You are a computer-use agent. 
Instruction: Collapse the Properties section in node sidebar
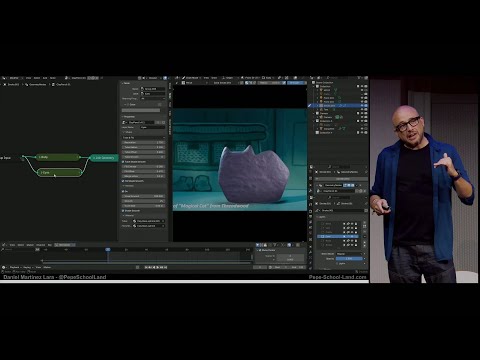129,117
